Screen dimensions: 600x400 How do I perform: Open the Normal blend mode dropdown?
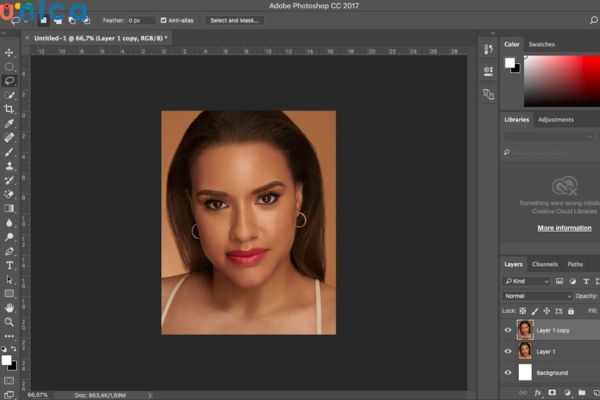click(x=537, y=297)
